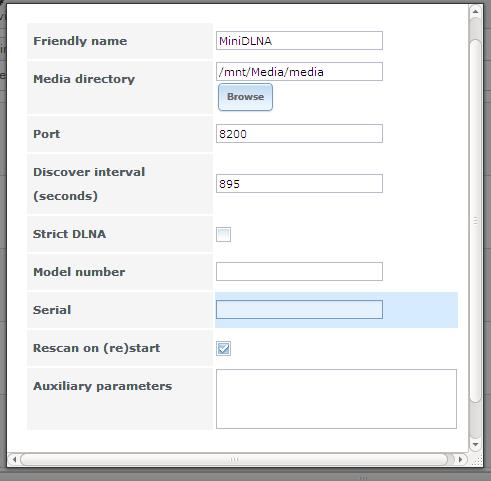This screenshot has width=491, height=481.
Task: Click the Discover interval field showing 895
Action: (x=299, y=184)
